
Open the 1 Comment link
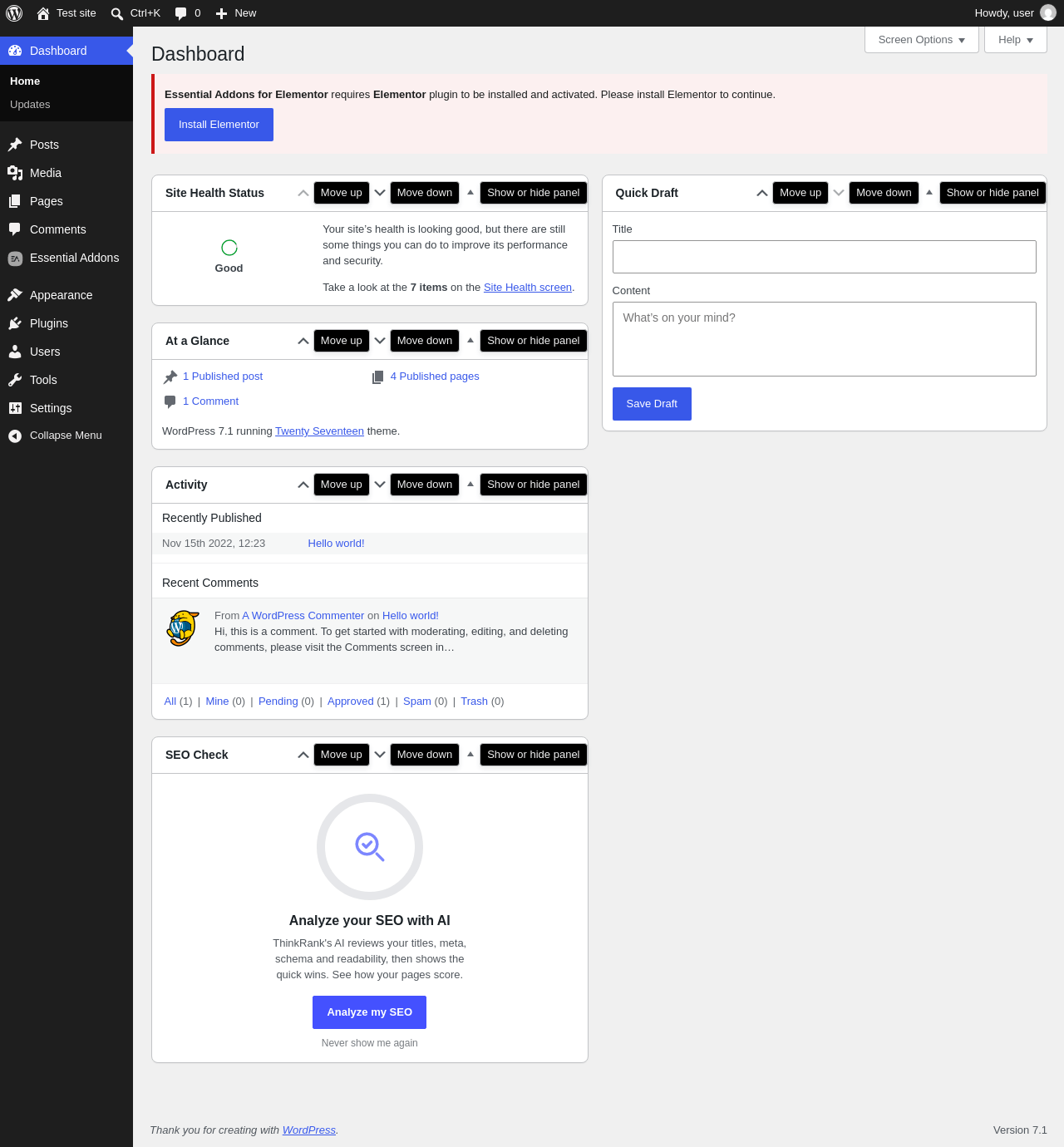point(210,401)
